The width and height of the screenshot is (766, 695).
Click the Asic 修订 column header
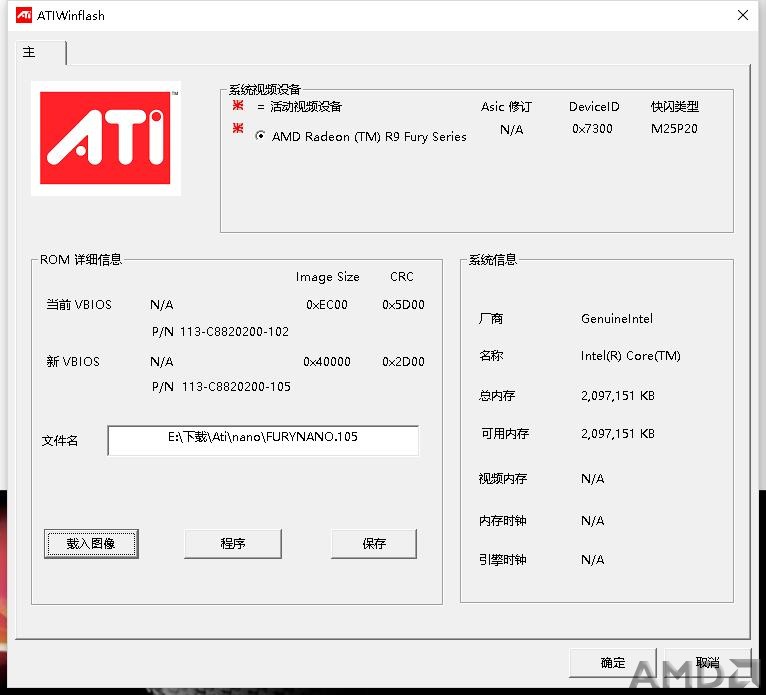coord(506,106)
